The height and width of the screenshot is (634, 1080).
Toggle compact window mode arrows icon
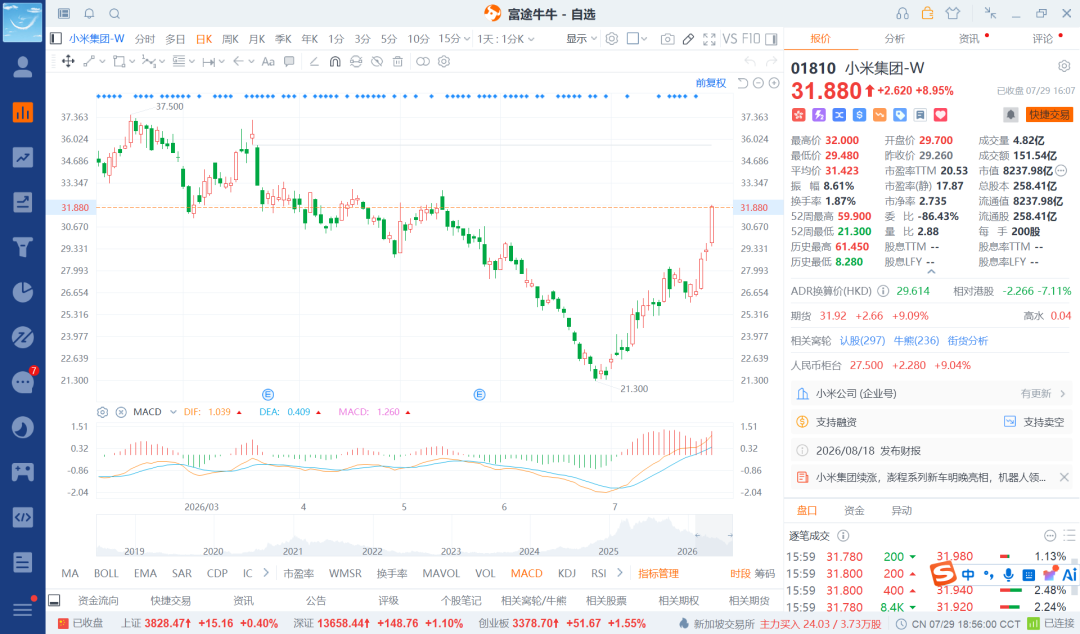[990, 13]
